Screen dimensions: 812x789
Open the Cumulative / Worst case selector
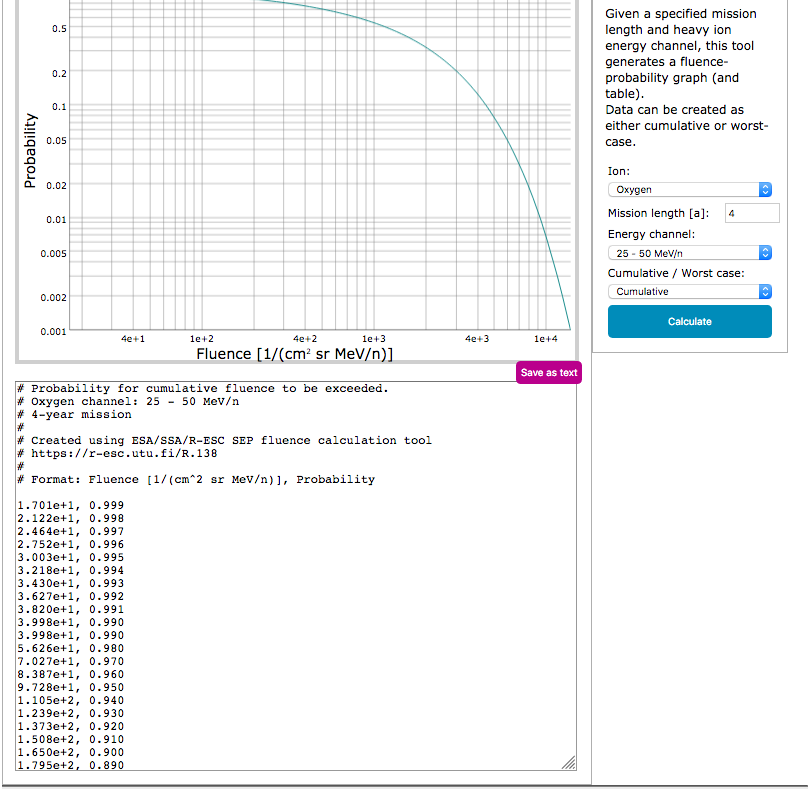689,292
